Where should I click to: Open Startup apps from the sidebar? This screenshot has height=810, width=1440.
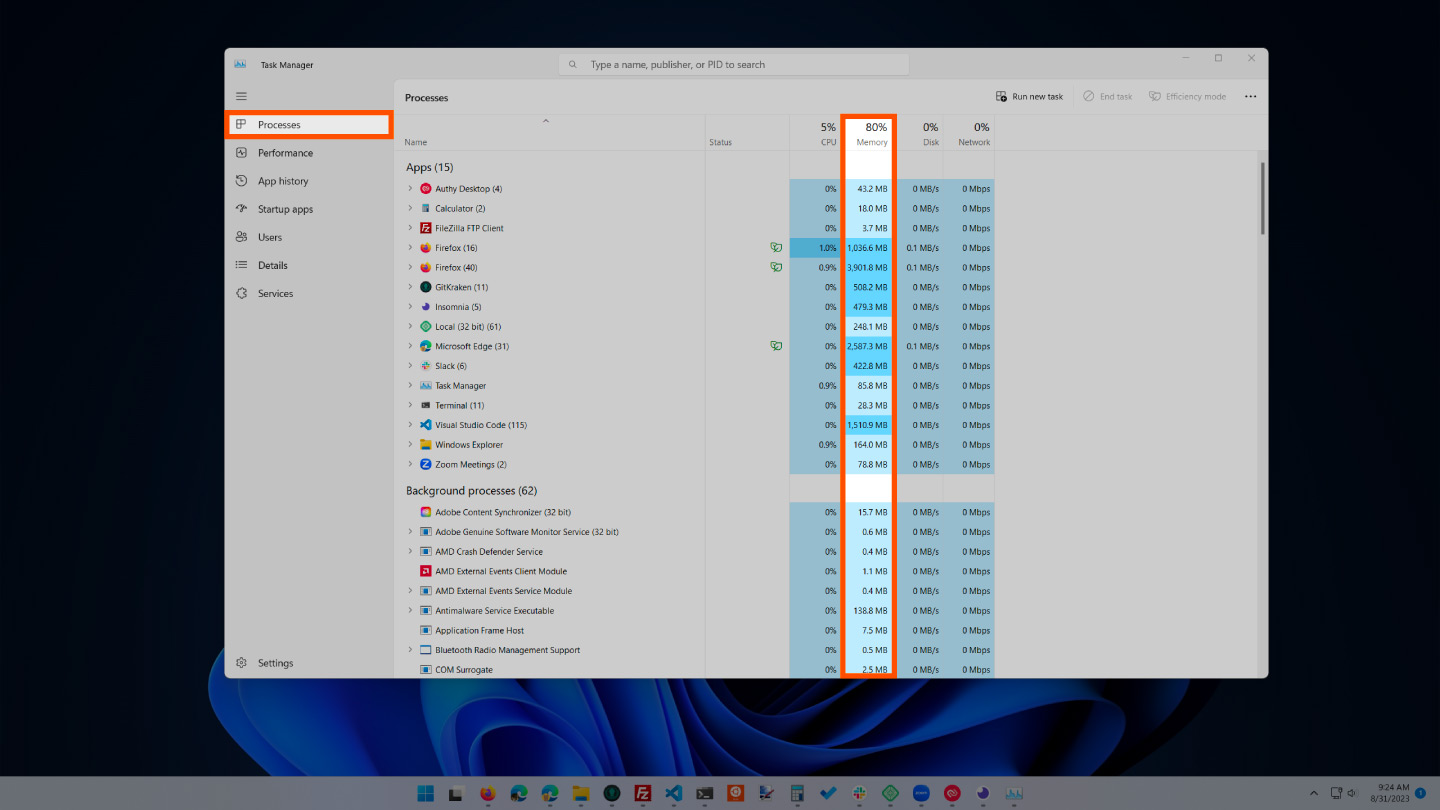coord(241,208)
